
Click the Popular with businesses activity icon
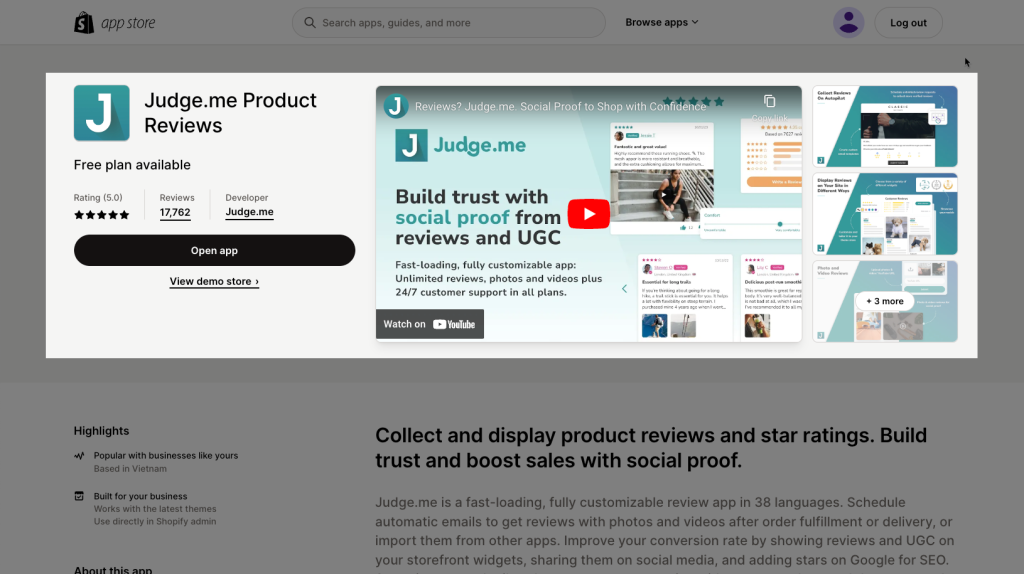click(79, 456)
